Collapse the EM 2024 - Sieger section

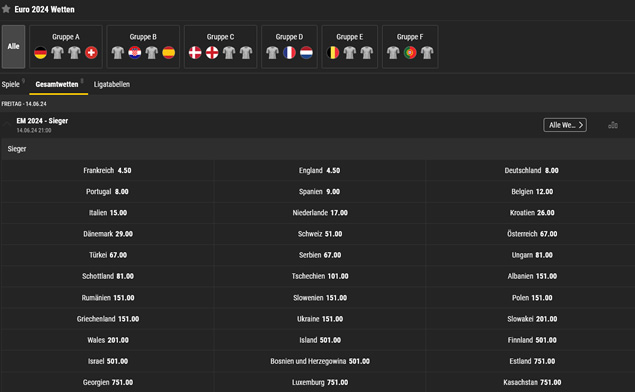pos(7,124)
